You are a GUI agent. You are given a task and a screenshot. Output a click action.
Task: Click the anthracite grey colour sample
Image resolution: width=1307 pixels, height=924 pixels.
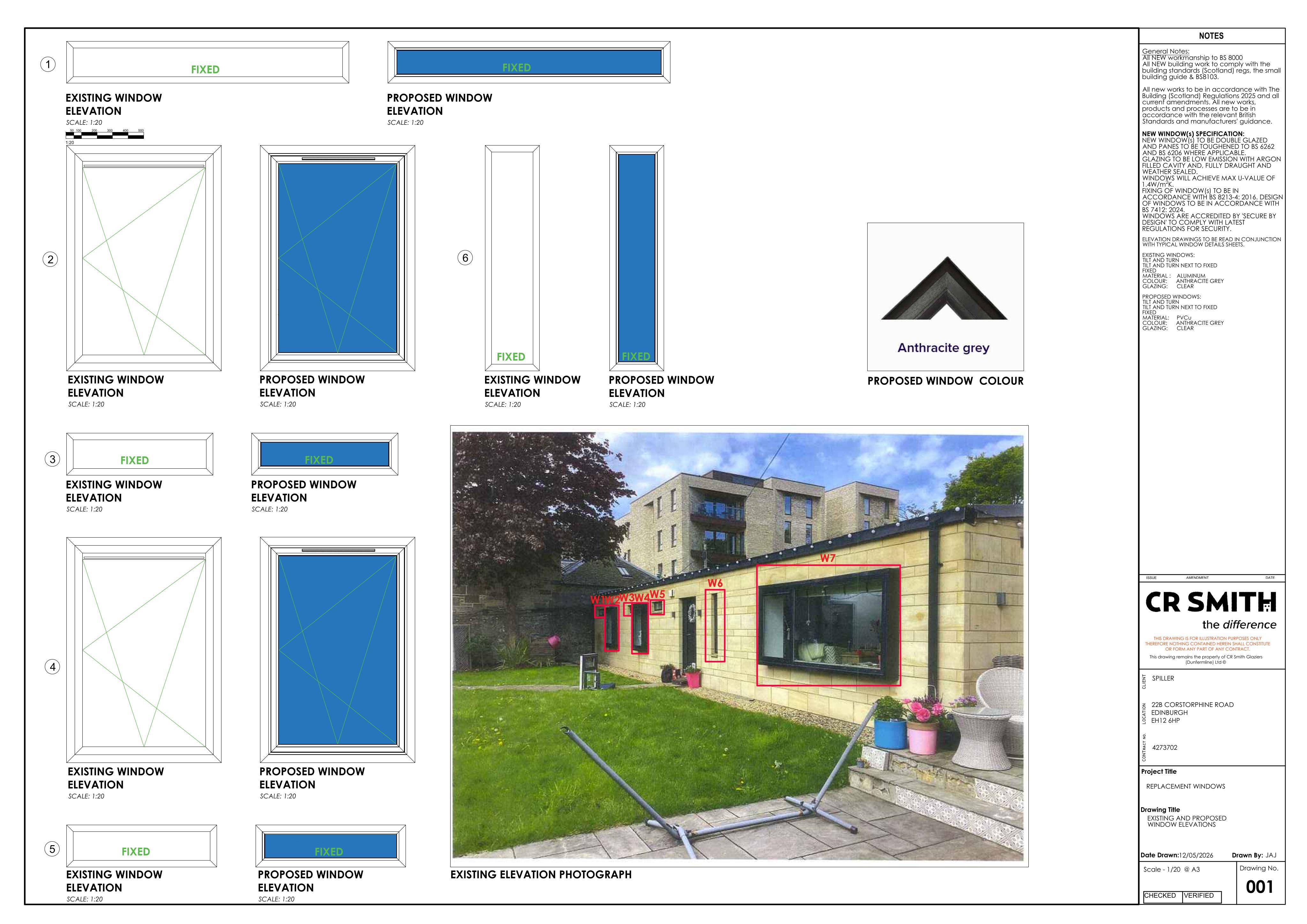pos(945,297)
